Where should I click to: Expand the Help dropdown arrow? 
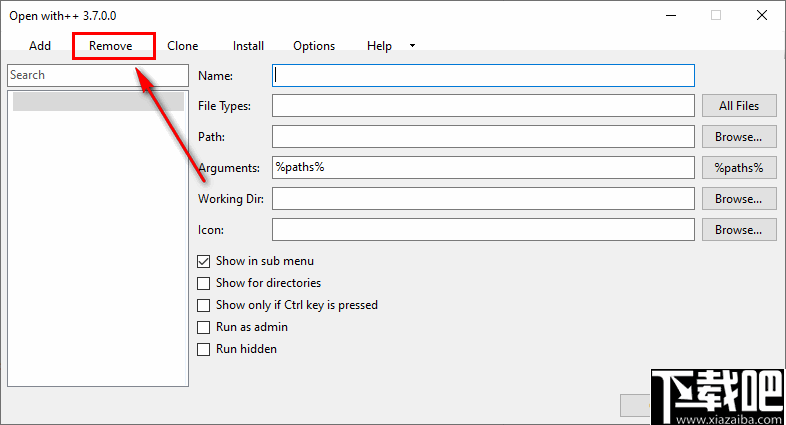[412, 46]
